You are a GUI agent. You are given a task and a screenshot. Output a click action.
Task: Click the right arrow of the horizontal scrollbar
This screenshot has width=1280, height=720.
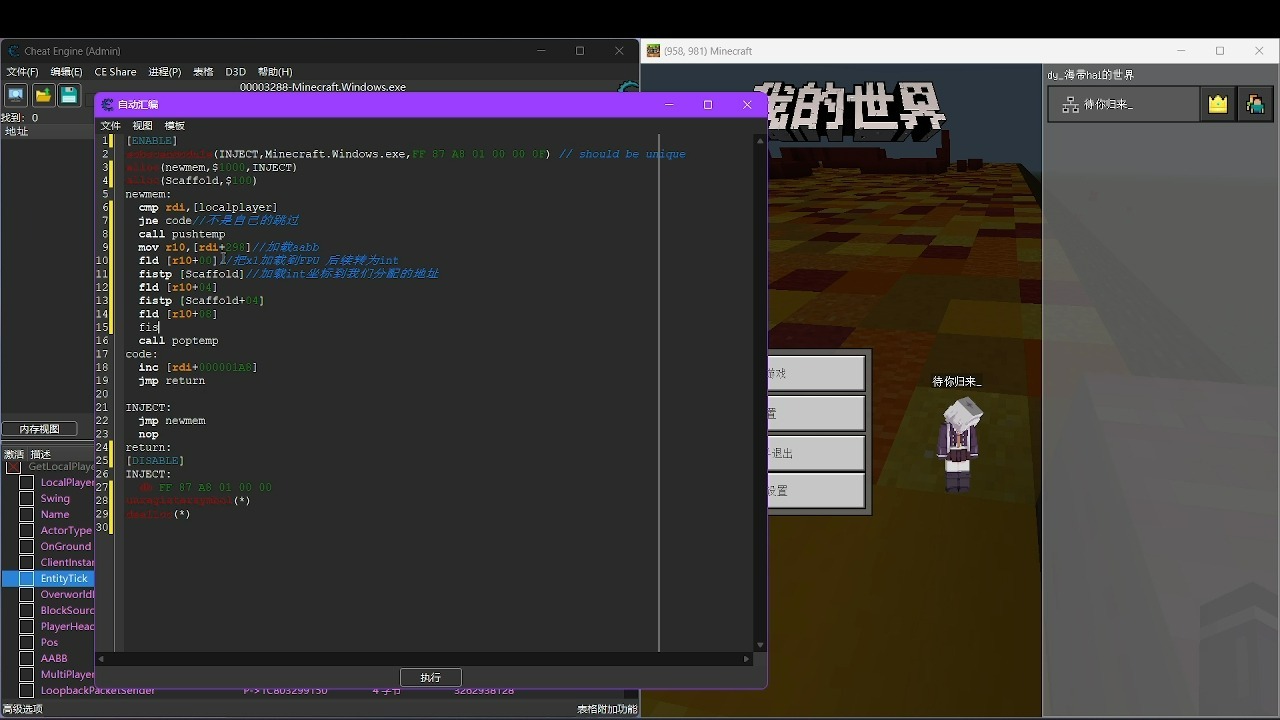click(746, 659)
